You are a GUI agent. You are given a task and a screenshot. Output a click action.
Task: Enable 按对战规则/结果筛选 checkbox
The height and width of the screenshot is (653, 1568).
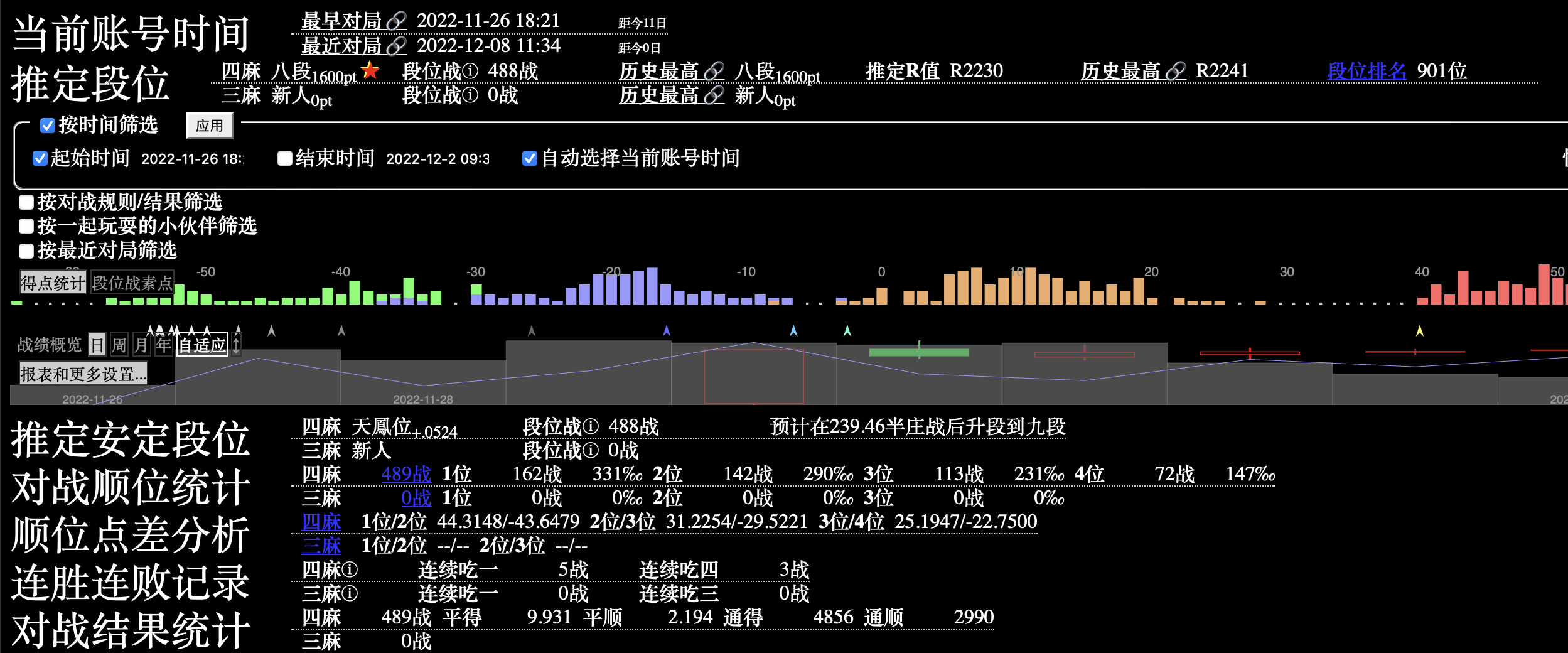[x=26, y=203]
